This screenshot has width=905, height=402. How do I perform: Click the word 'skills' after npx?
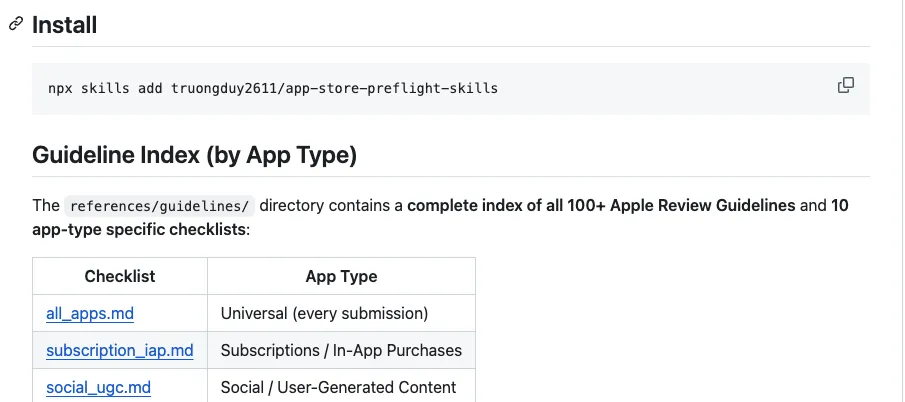(x=106, y=88)
